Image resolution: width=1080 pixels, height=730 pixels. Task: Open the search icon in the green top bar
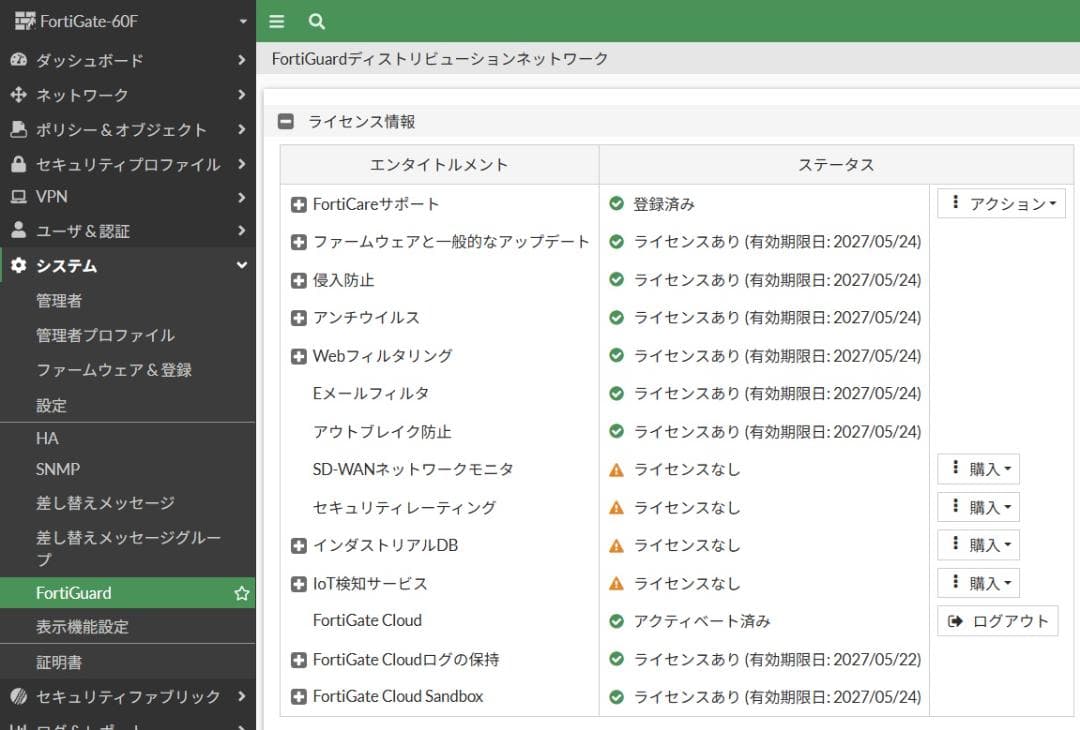point(316,20)
